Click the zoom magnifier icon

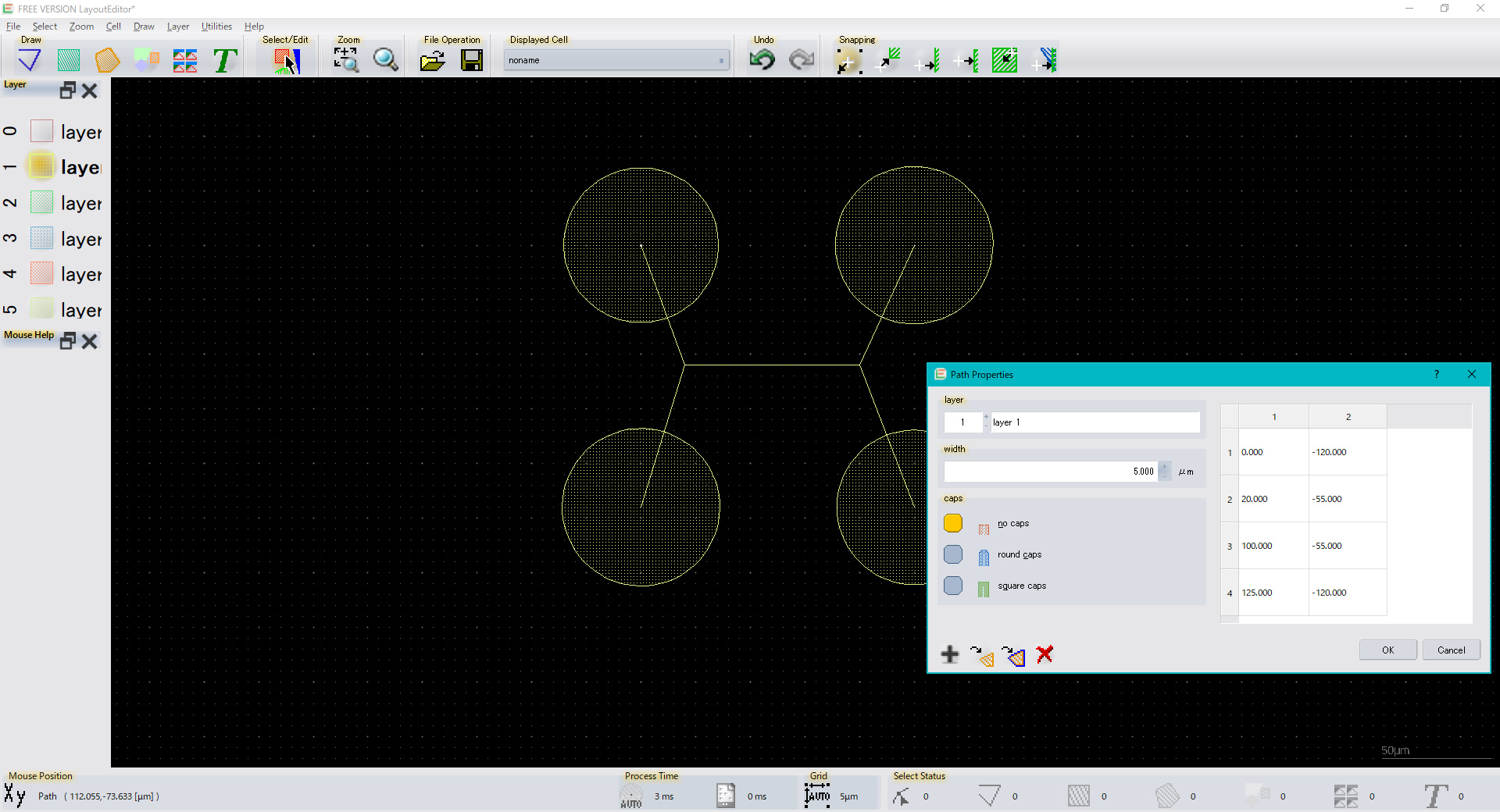click(x=385, y=60)
